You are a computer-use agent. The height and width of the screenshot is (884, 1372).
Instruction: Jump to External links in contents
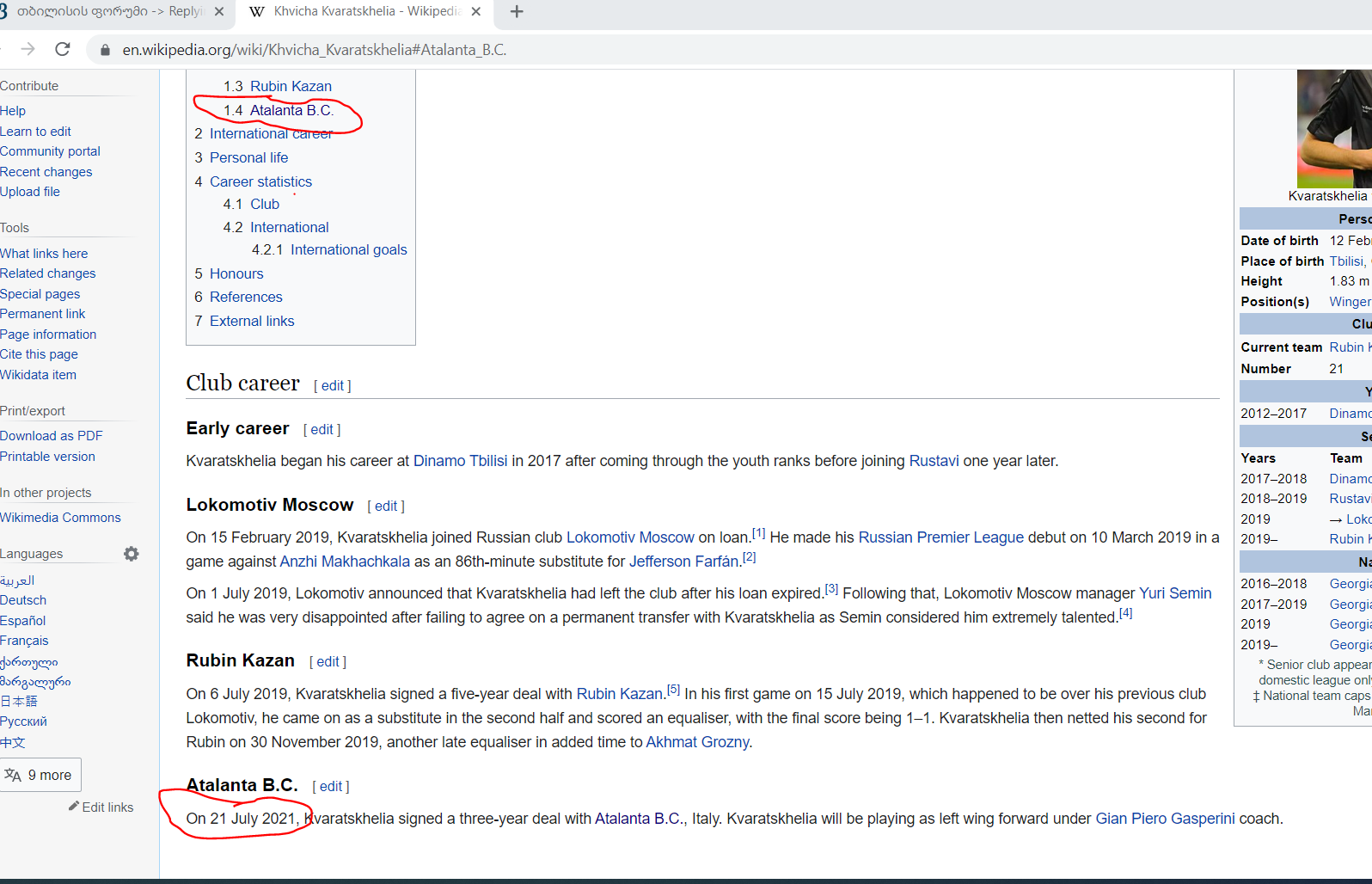click(x=252, y=321)
